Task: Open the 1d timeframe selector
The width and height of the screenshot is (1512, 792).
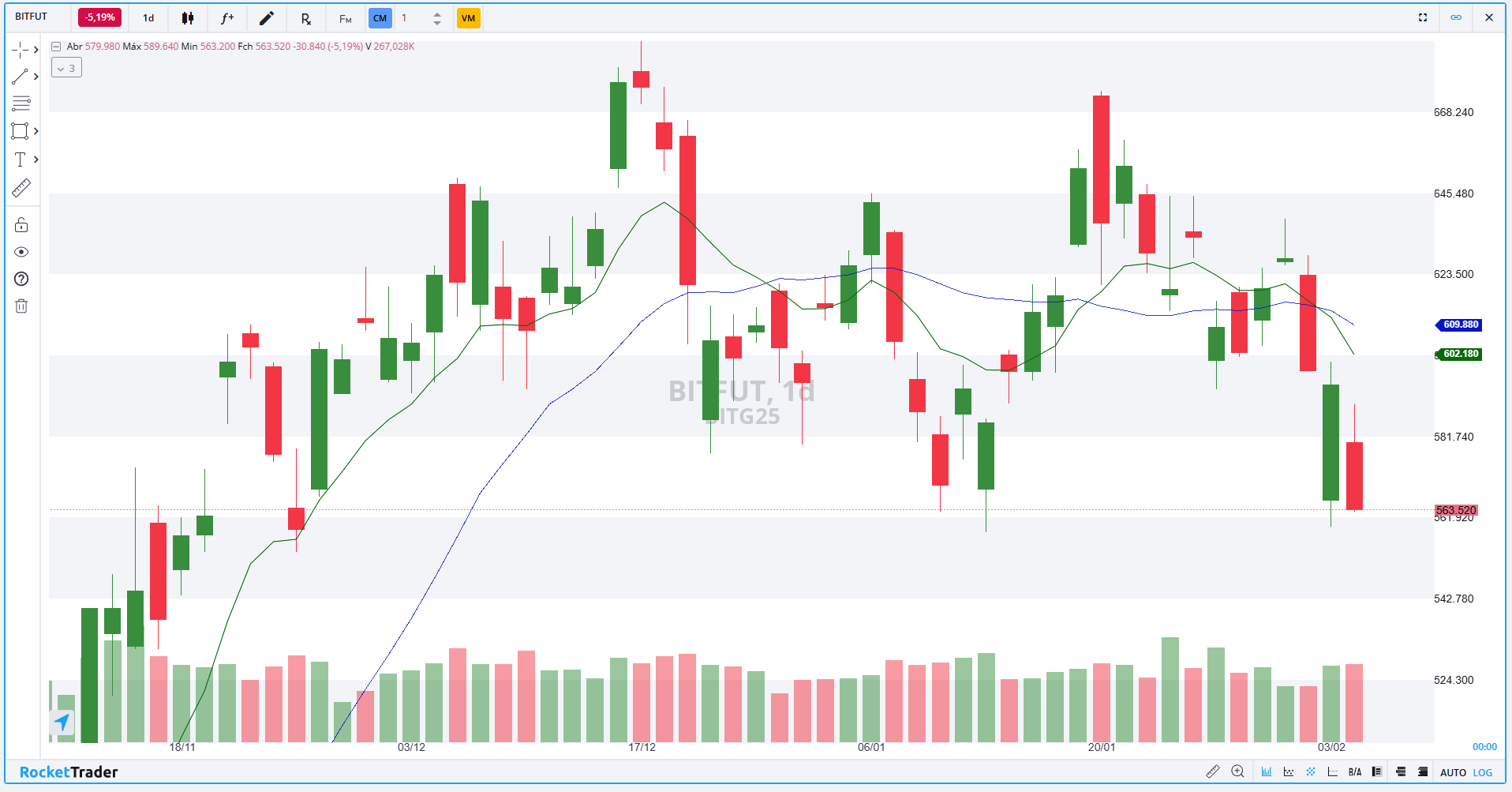Action: coord(148,18)
